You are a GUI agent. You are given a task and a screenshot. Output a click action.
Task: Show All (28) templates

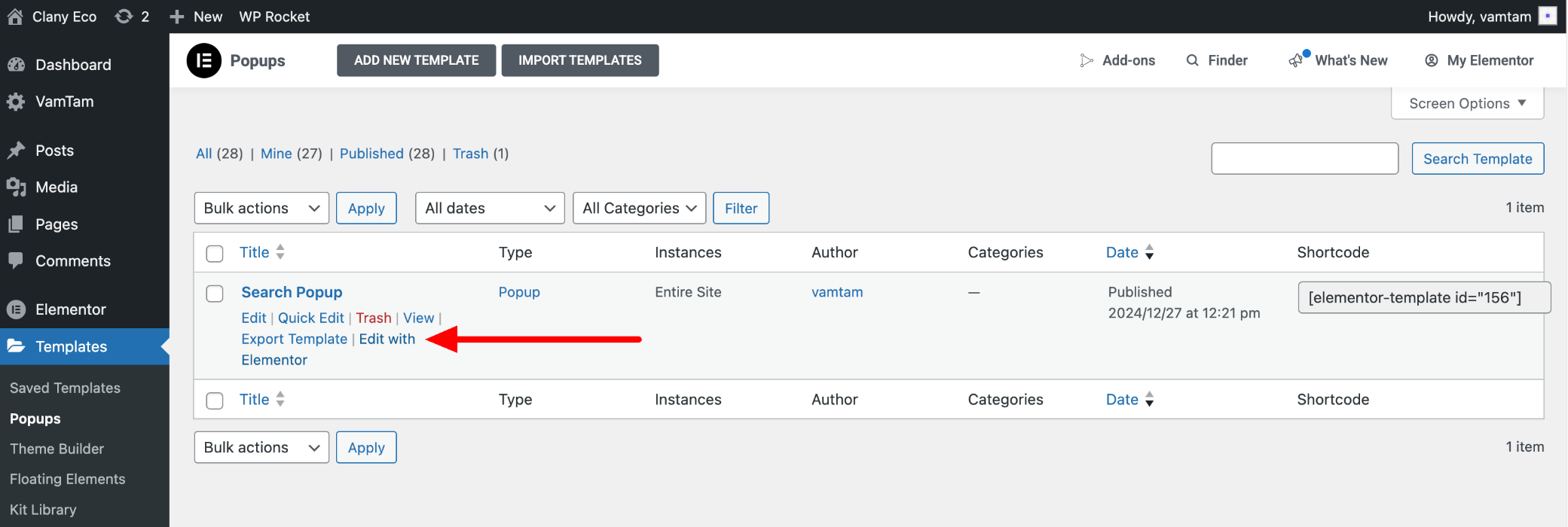coord(219,154)
